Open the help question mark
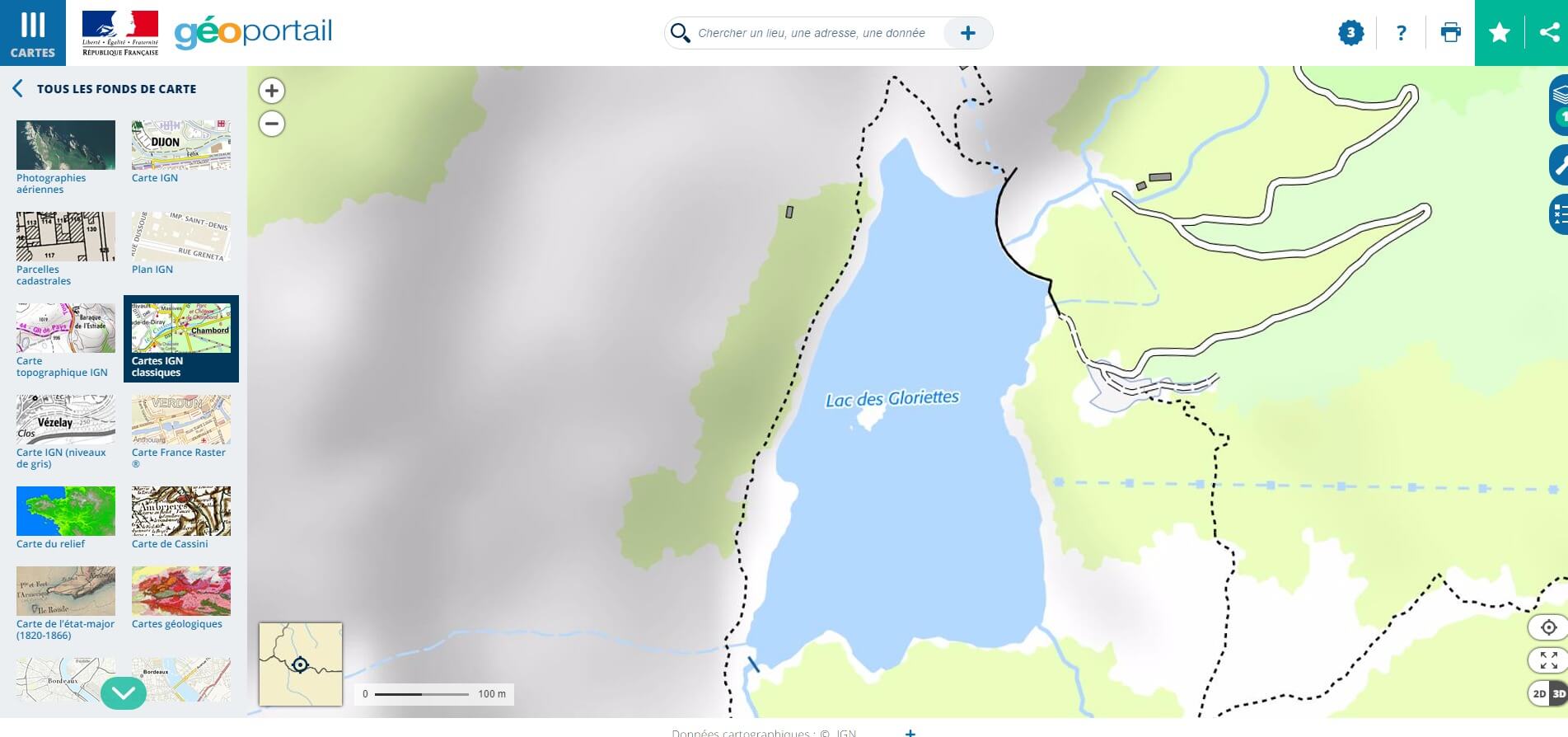This screenshot has height=737, width=1568. click(1401, 33)
